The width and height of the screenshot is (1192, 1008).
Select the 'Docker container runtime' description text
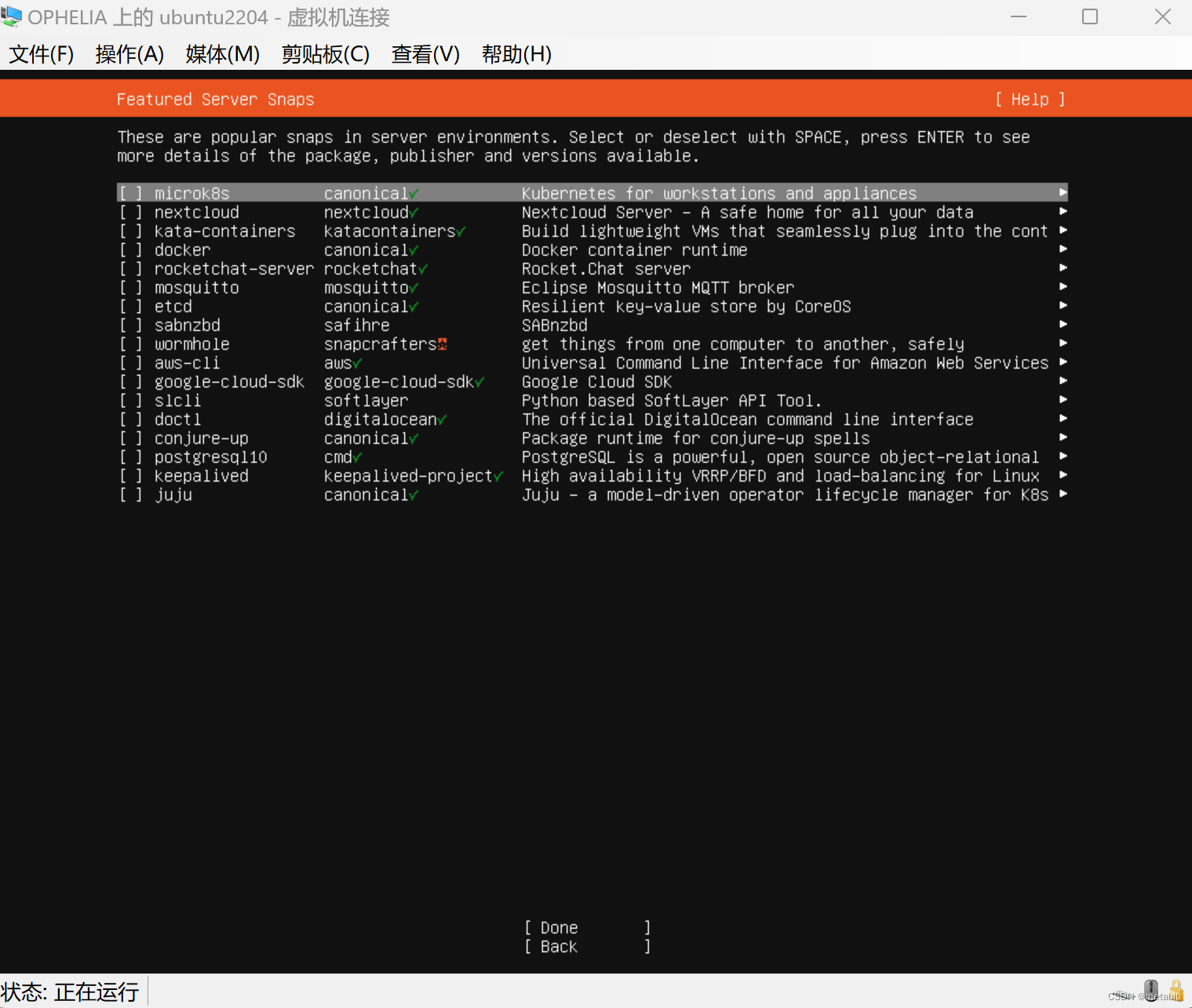click(635, 249)
